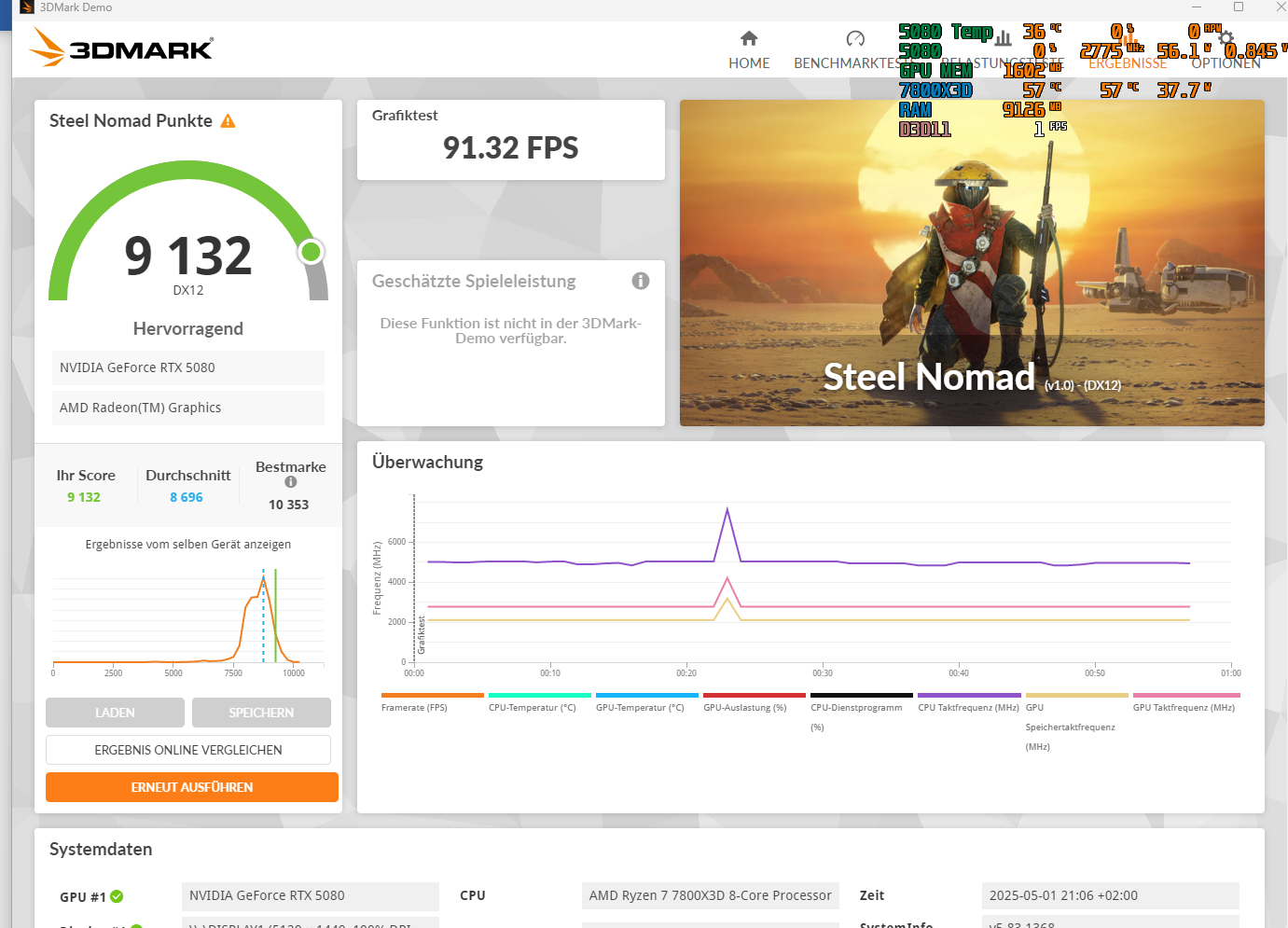This screenshot has width=1288, height=928.
Task: Click the warning triangle beside Steel Nomad Punkte
Action: tap(228, 121)
